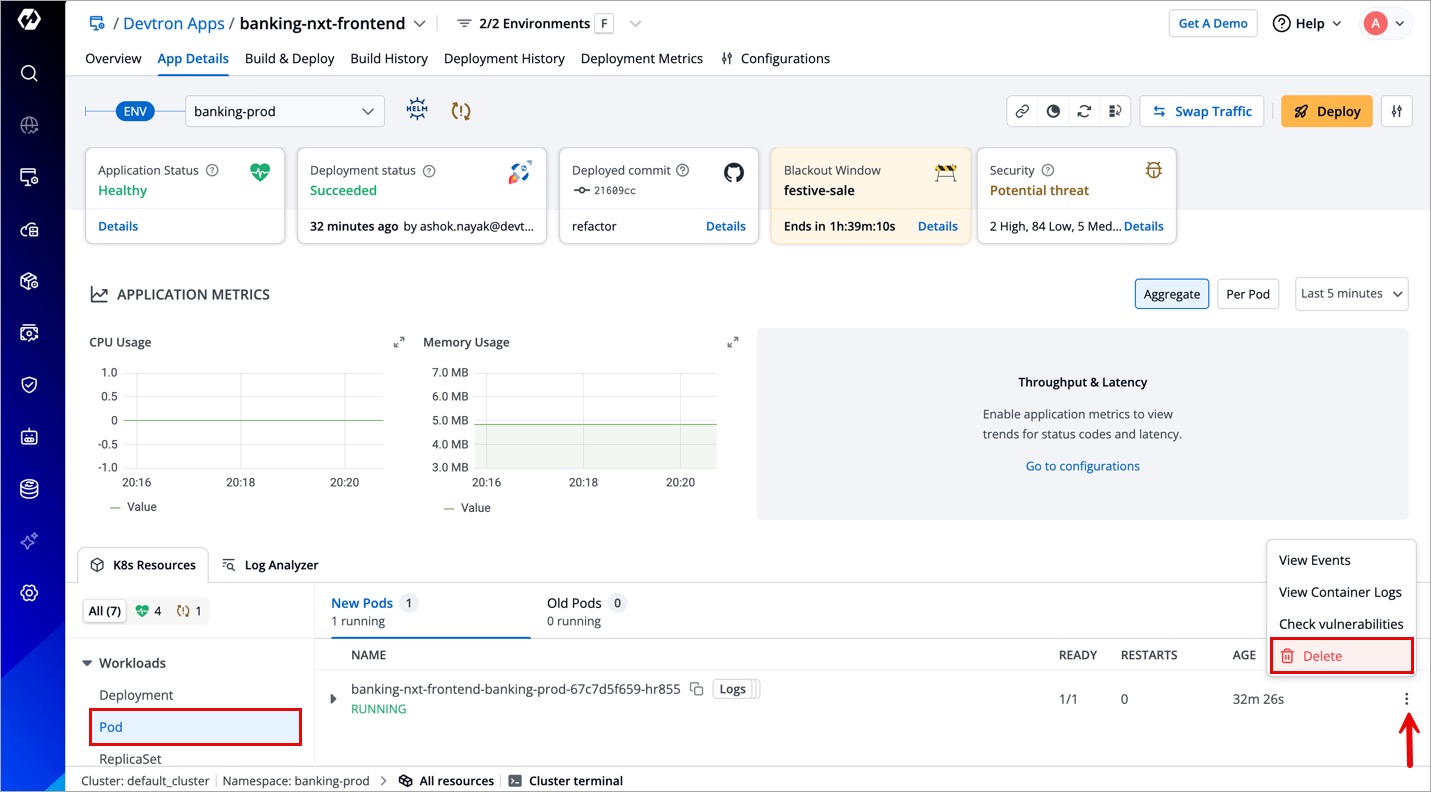Click the Deploy button
This screenshot has width=1431, height=792.
(1327, 112)
